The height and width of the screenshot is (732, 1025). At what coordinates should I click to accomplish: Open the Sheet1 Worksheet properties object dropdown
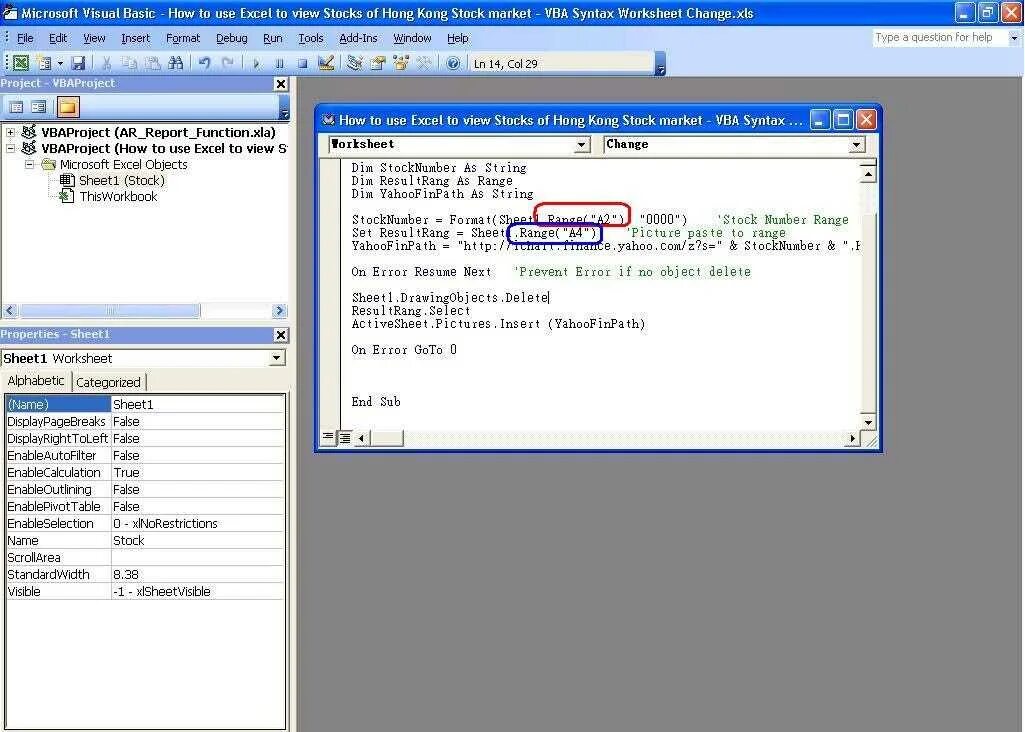click(277, 358)
